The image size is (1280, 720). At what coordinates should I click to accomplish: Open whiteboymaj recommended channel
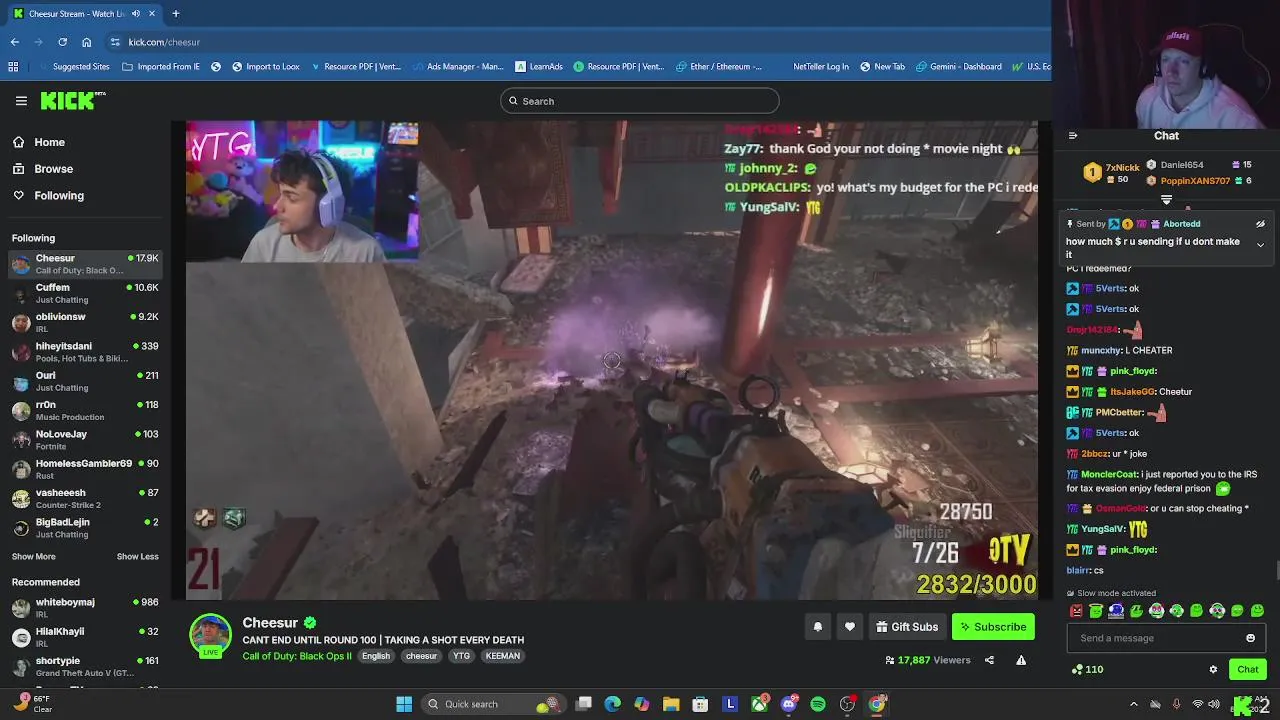point(85,608)
